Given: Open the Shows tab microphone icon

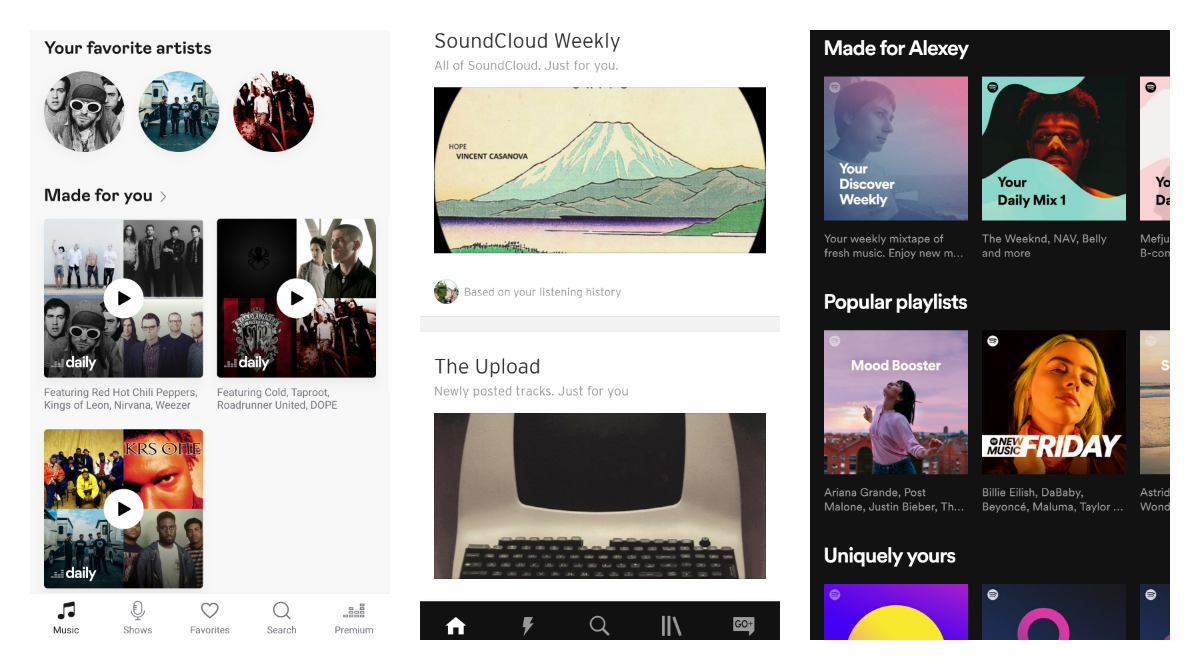Looking at the screenshot, I should pos(138,610).
